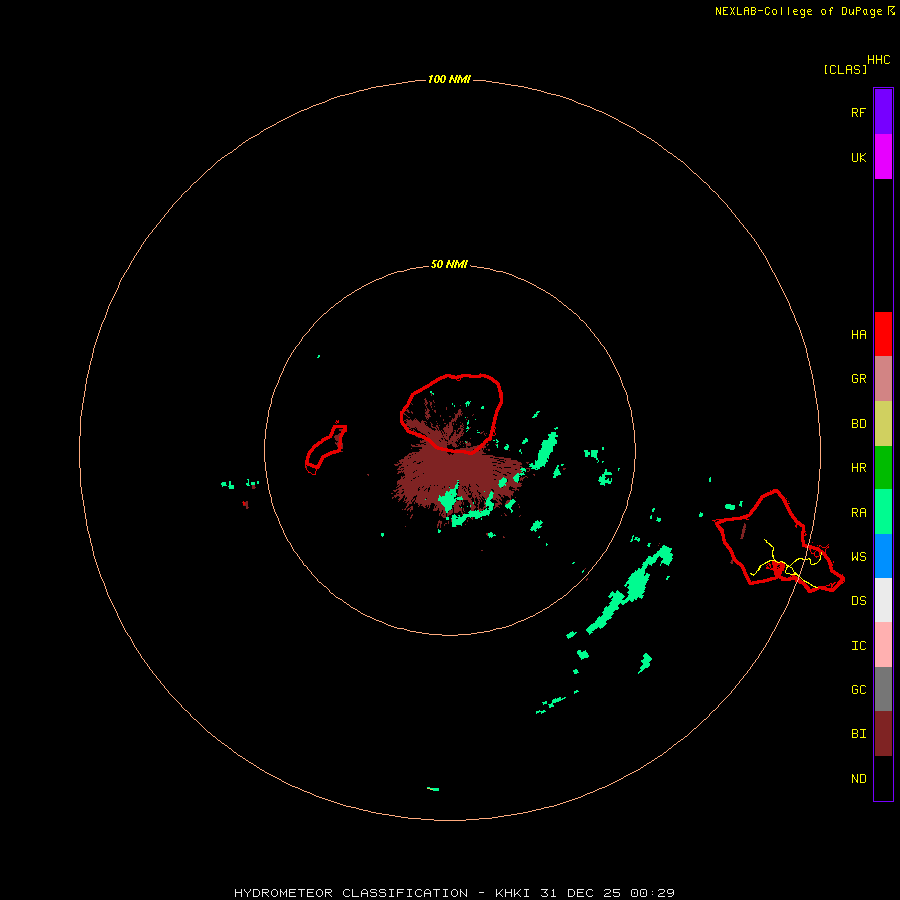Click the Hydrometeor Classification KHKI caption
Screen dimensions: 900x900
454,893
